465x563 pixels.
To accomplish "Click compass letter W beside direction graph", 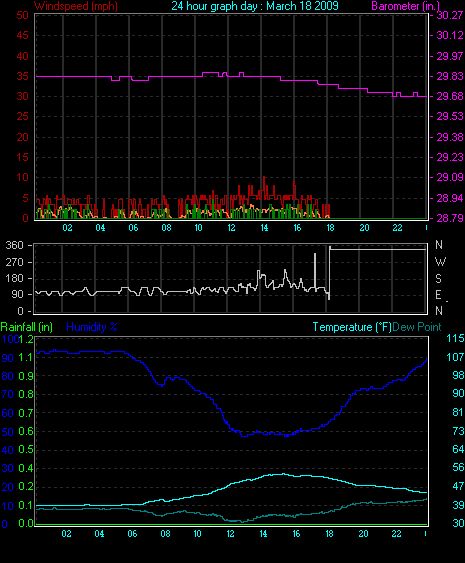I will pyautogui.click(x=440, y=262).
